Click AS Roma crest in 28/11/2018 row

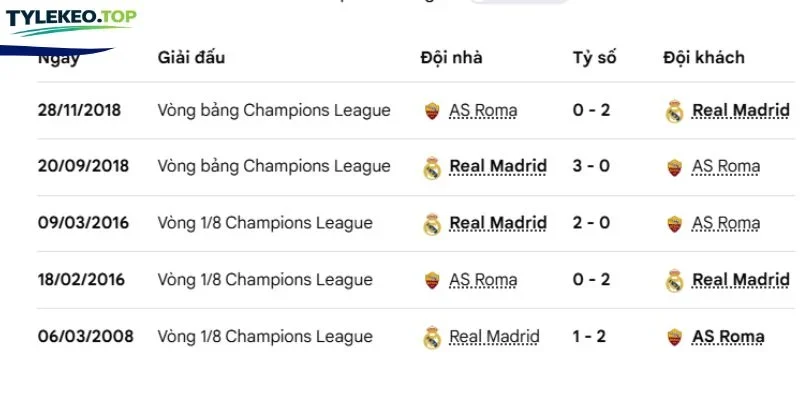pyautogui.click(x=432, y=111)
